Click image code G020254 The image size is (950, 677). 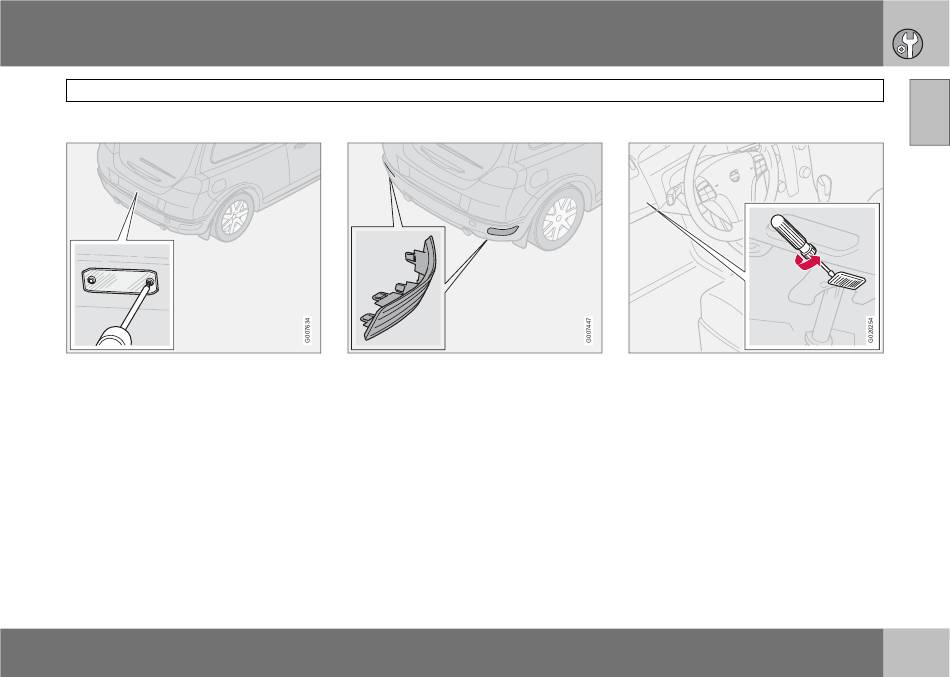(871, 330)
